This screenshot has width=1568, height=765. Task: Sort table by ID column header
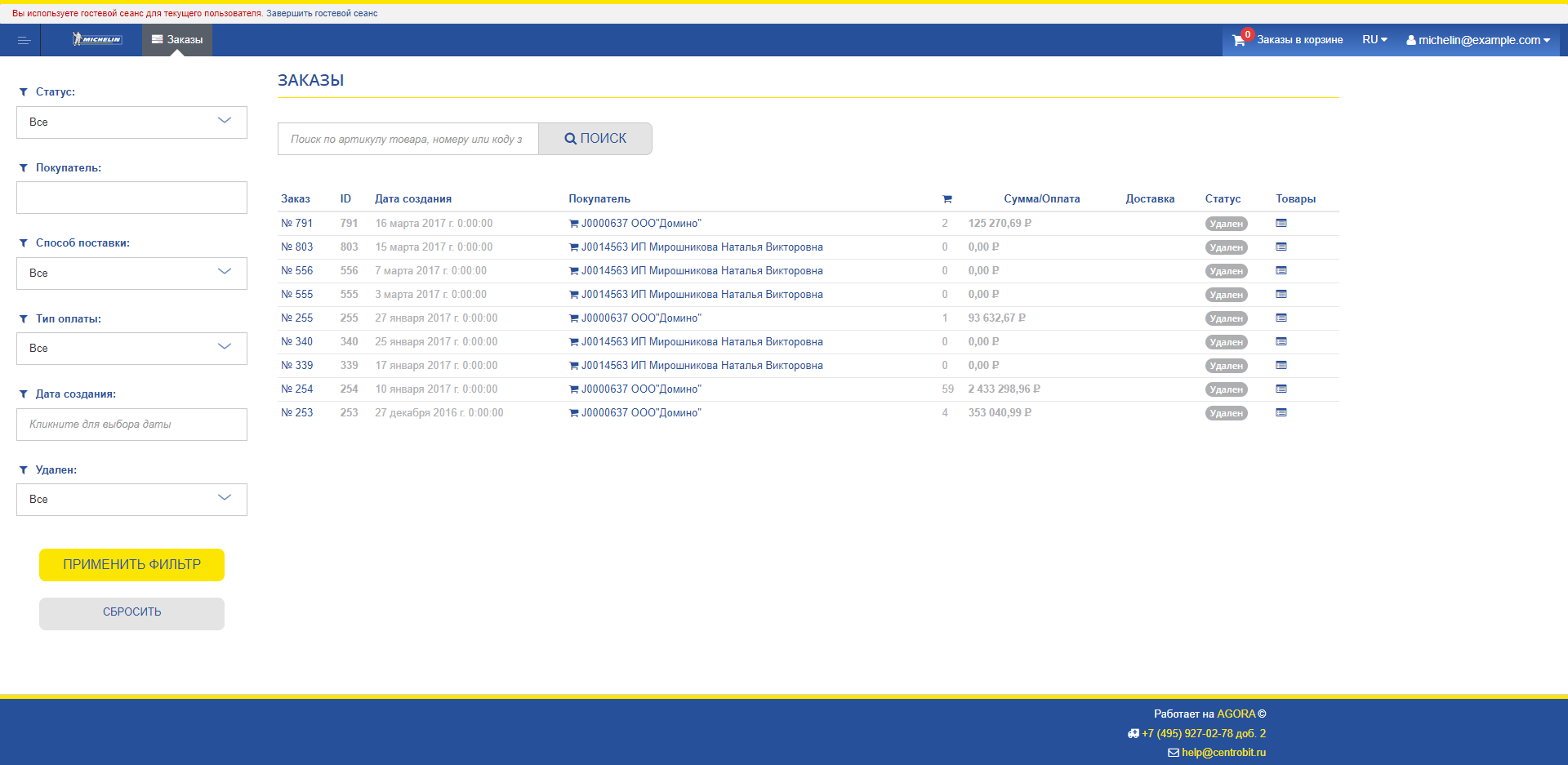[345, 199]
